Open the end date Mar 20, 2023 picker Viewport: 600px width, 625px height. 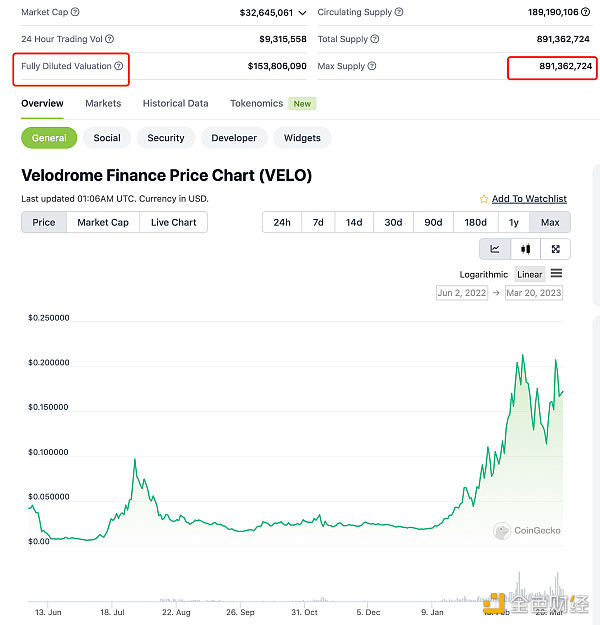pos(533,293)
